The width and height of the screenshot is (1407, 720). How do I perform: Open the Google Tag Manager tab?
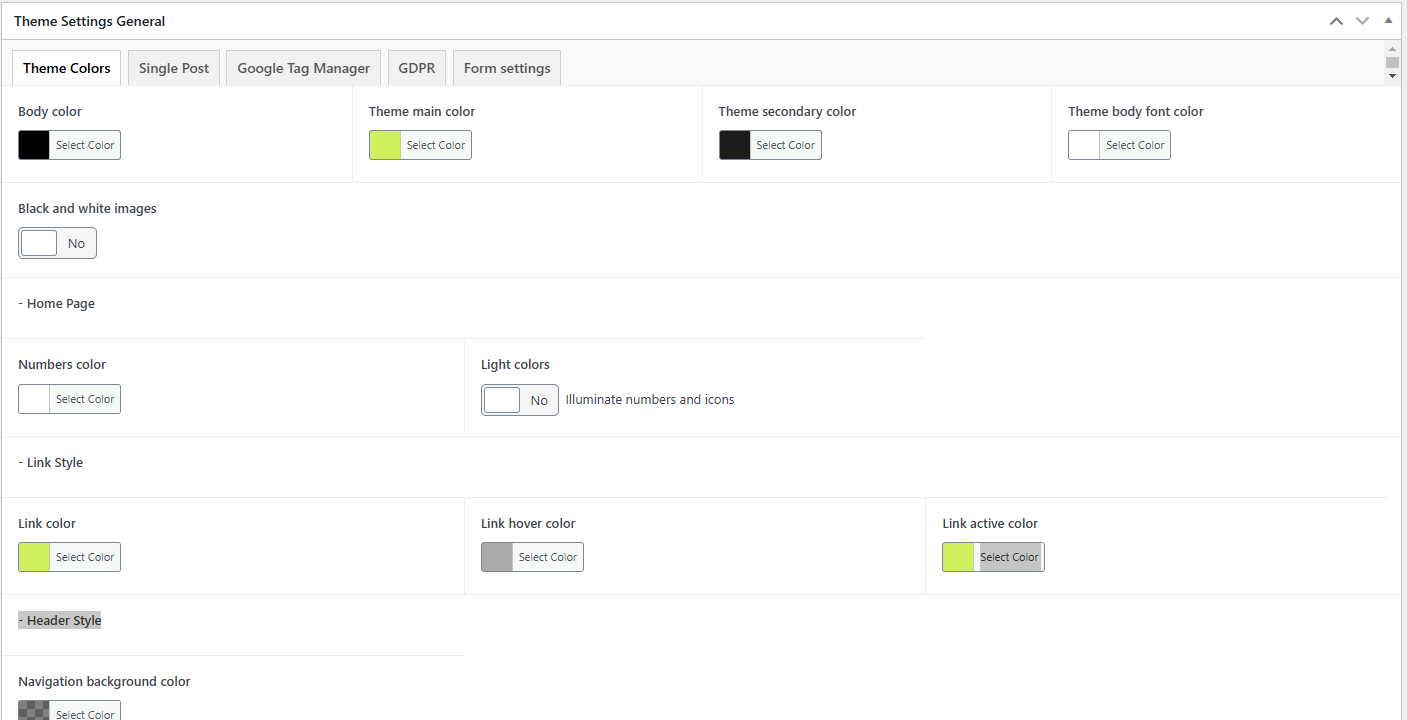click(303, 68)
